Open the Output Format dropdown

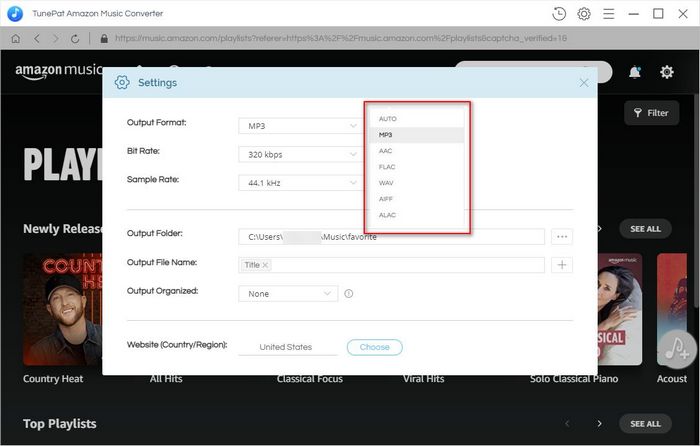(300, 126)
